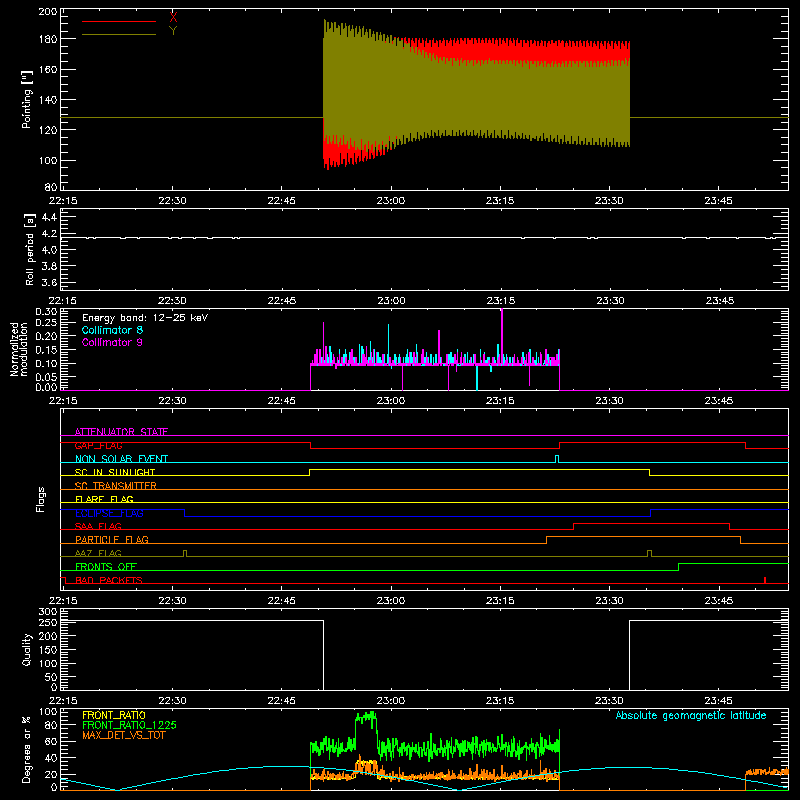Screen dimensions: 800x800
Task: Click the olive legend line beside Y
Action: click(x=119, y=35)
